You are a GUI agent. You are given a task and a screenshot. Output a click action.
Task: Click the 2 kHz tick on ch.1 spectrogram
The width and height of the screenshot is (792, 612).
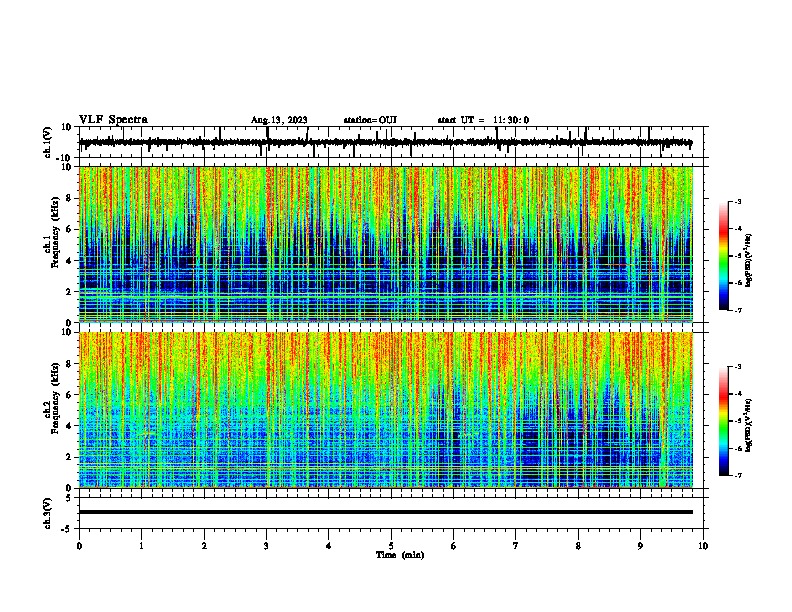[x=68, y=291]
